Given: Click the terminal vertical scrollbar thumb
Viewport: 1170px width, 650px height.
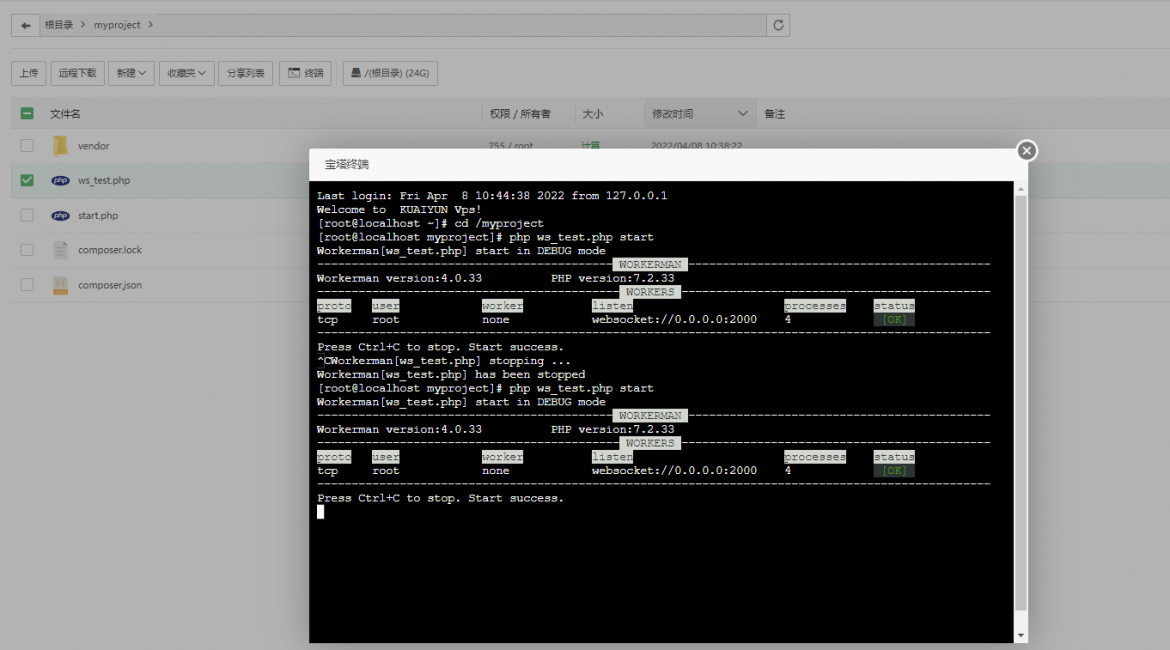Looking at the screenshot, I should (x=1021, y=403).
